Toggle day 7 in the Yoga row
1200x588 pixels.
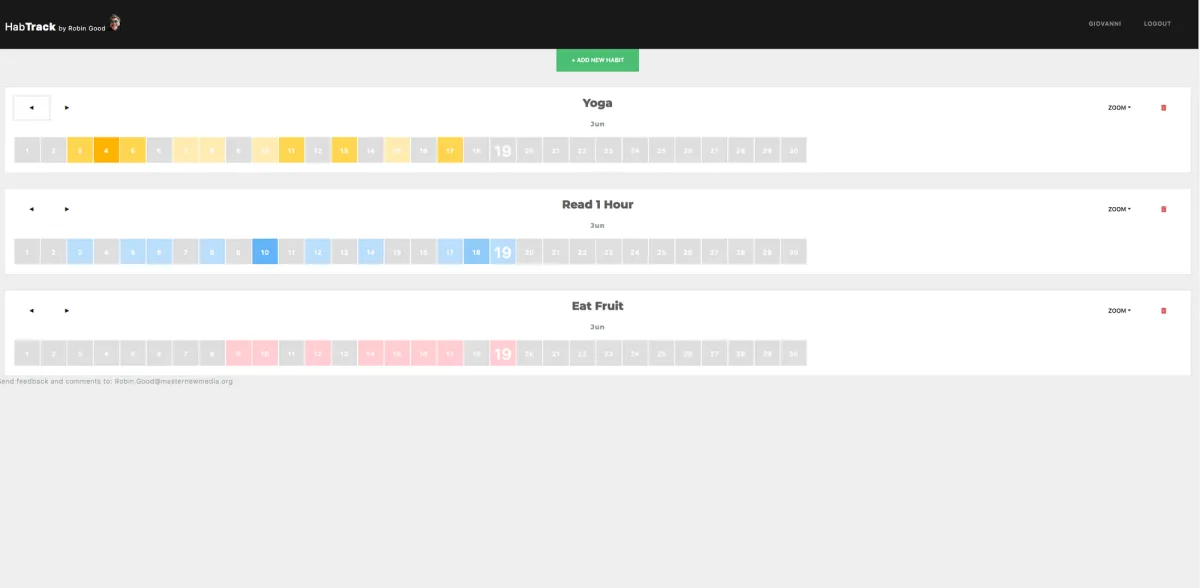(186, 150)
